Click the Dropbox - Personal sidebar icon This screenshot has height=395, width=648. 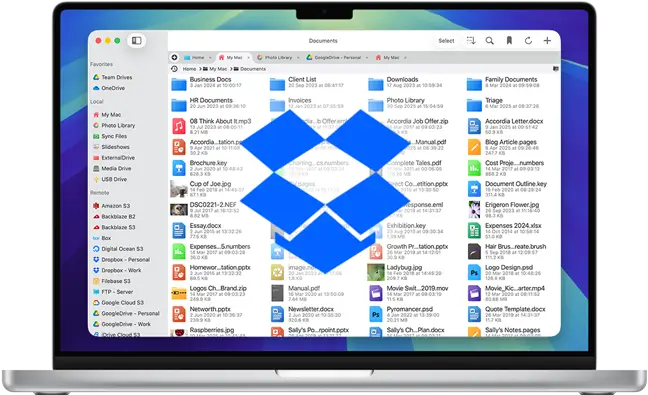(96, 259)
